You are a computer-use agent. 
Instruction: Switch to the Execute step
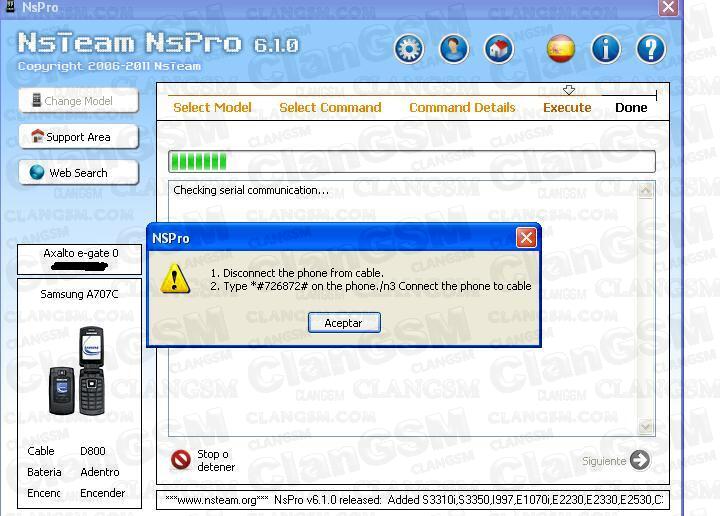coord(567,107)
